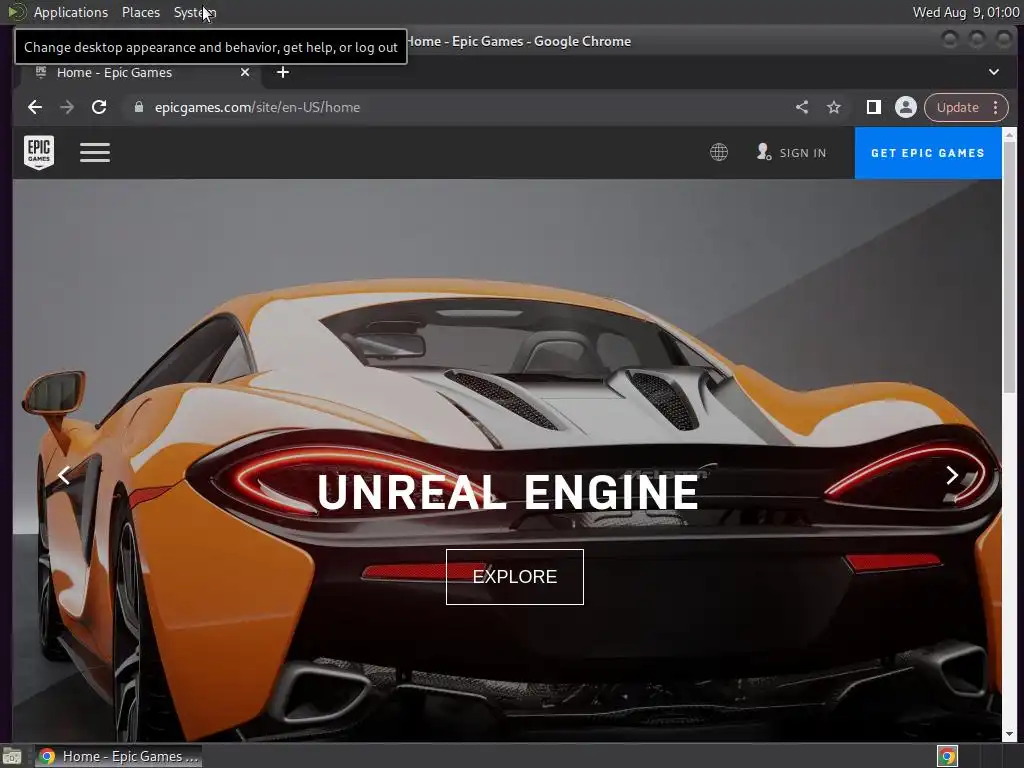Go forward in browser history
This screenshot has height=768, width=1024.
coord(67,107)
